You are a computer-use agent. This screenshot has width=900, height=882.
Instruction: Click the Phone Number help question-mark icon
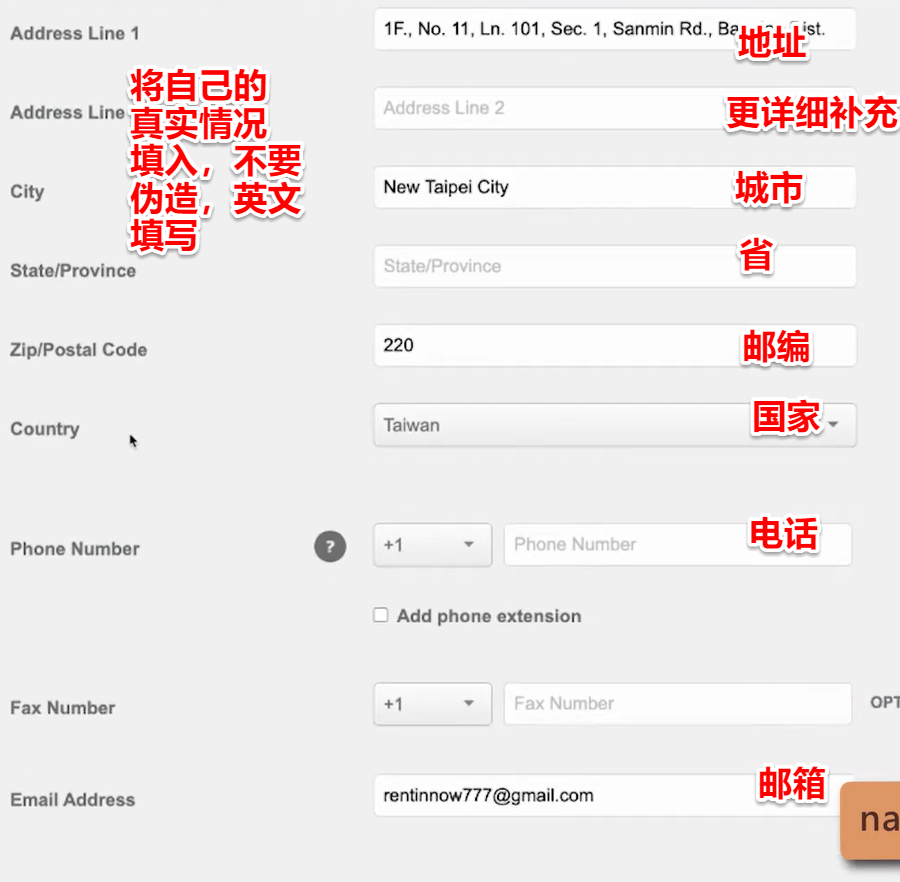(x=330, y=546)
